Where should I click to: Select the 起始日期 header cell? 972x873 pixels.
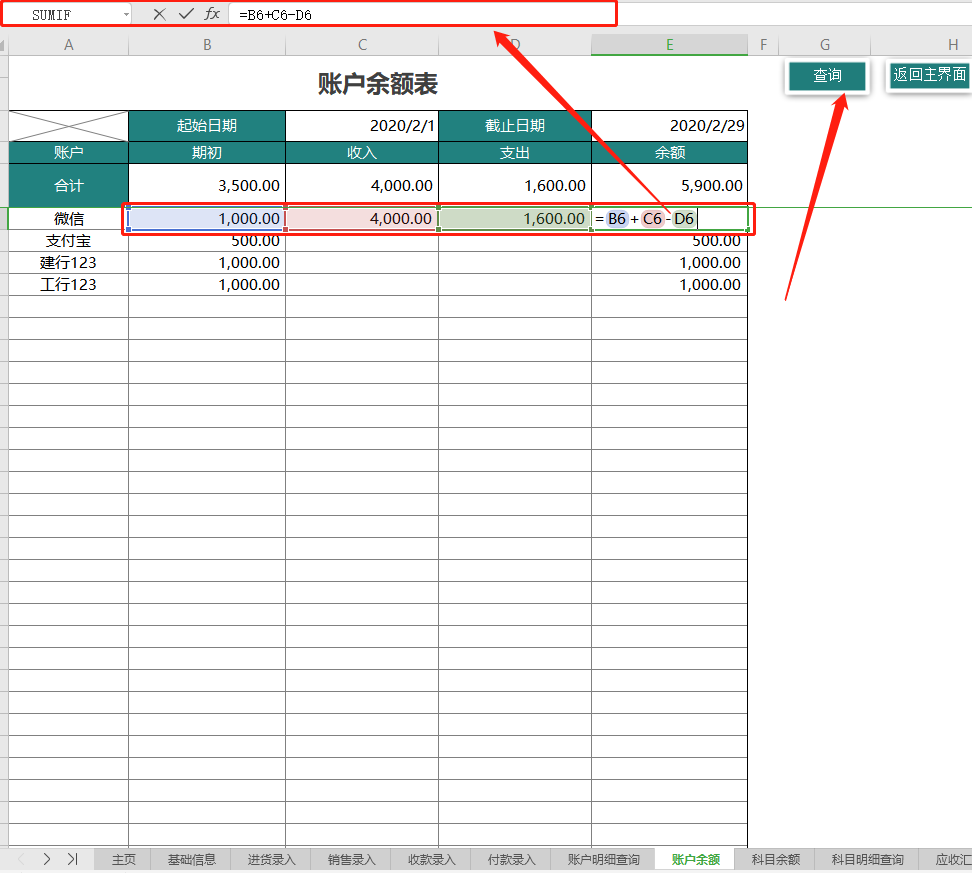coord(207,126)
